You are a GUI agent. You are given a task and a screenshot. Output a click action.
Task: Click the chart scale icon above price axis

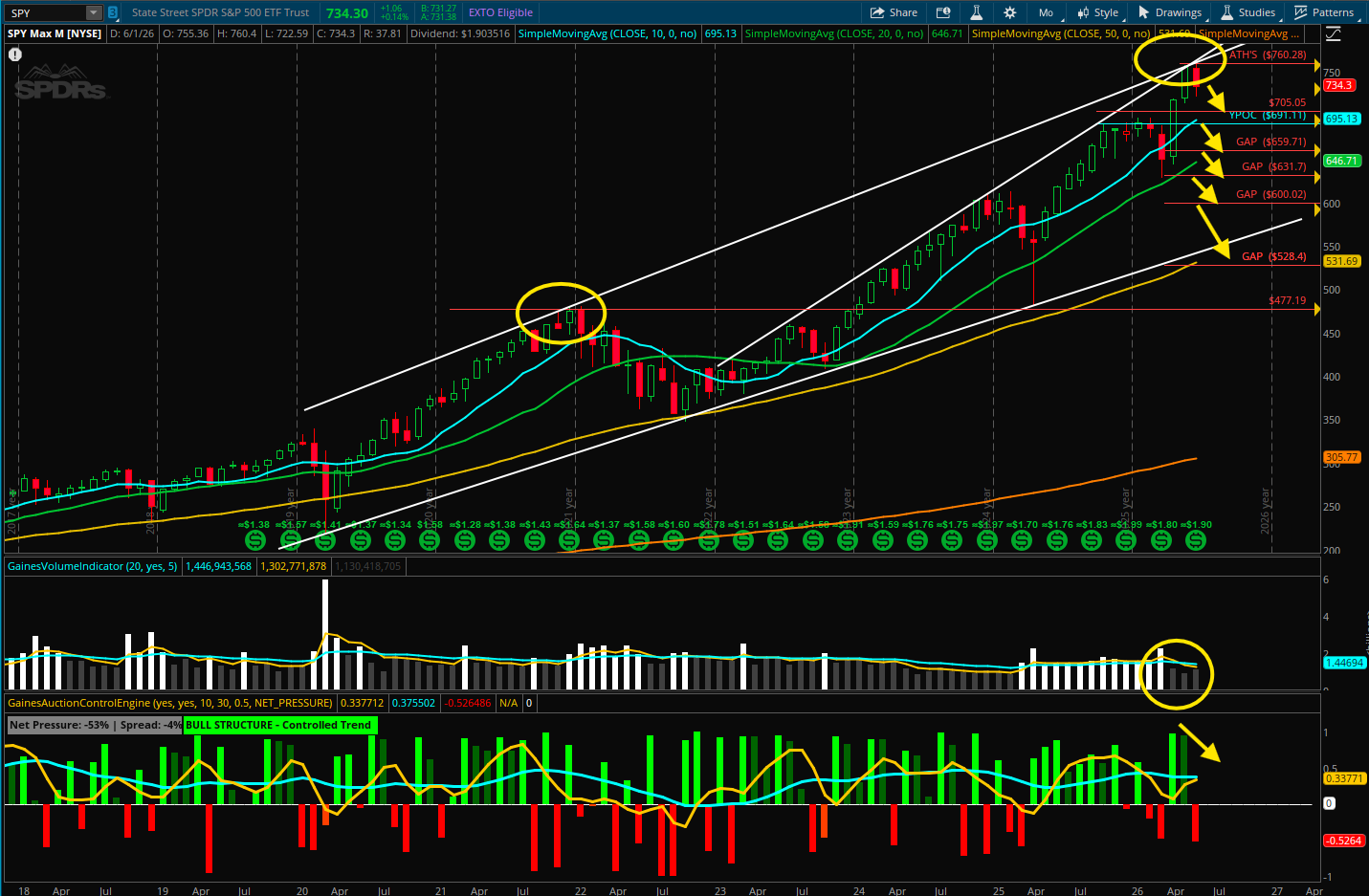tap(1334, 33)
